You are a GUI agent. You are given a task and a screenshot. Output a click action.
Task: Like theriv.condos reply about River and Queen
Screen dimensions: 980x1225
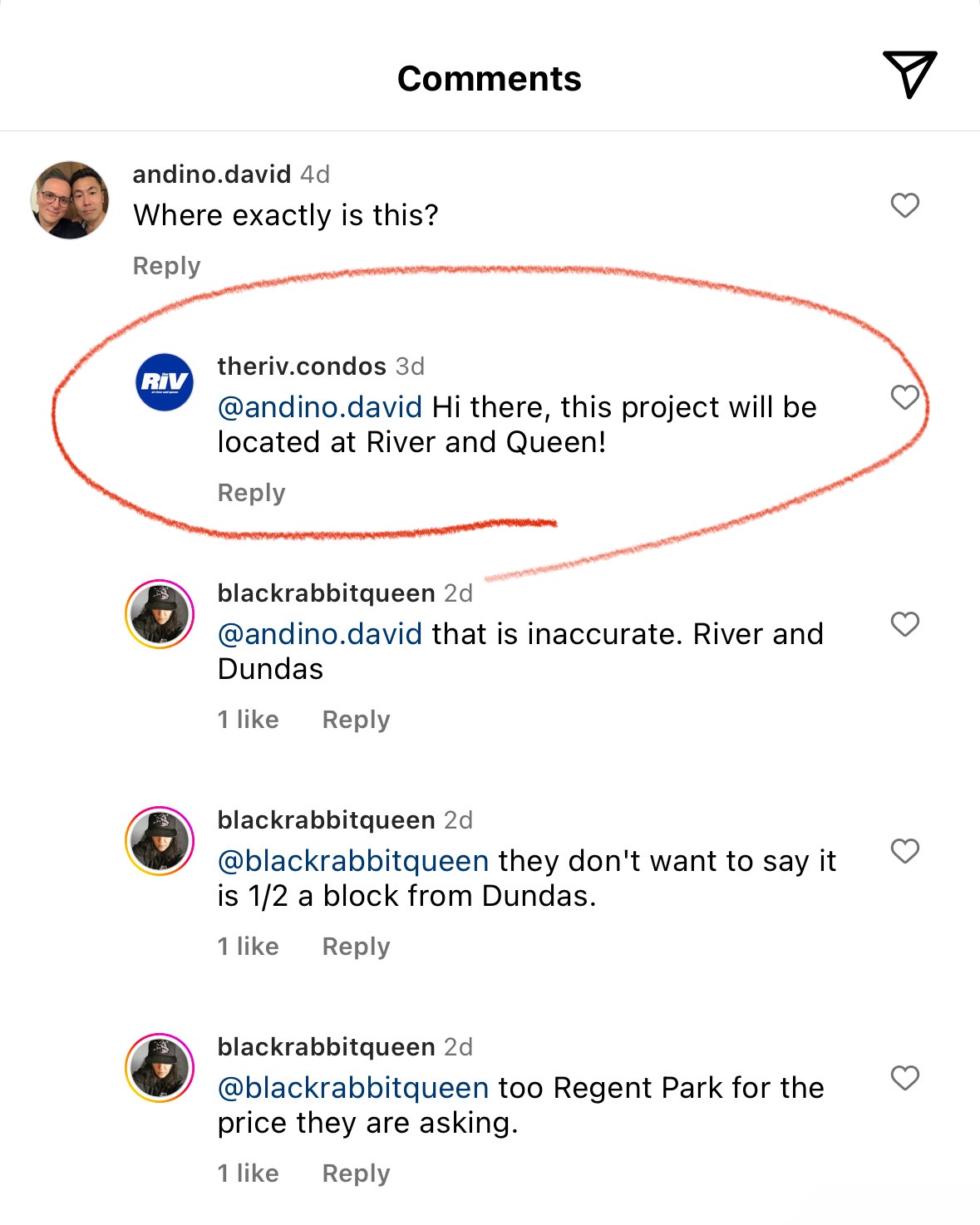pos(904,397)
